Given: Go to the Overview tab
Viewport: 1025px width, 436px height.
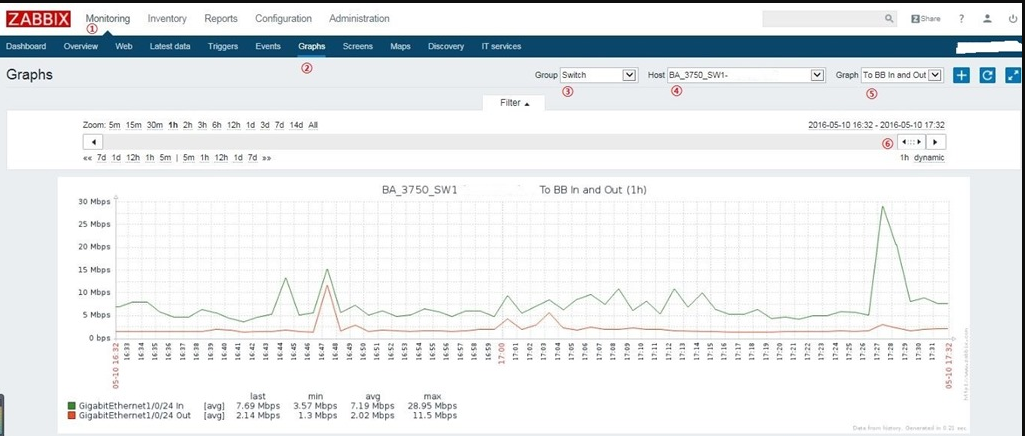Looking at the screenshot, I should [80, 46].
